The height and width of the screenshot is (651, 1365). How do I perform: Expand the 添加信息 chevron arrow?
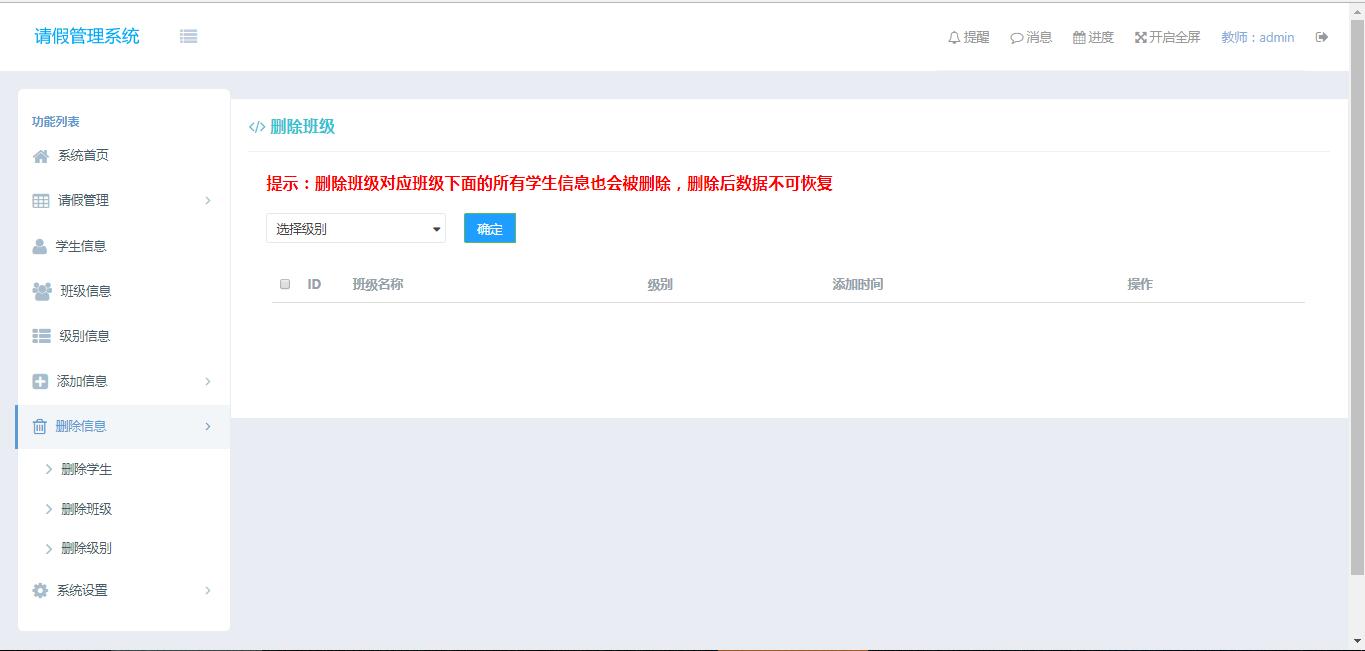(x=208, y=381)
